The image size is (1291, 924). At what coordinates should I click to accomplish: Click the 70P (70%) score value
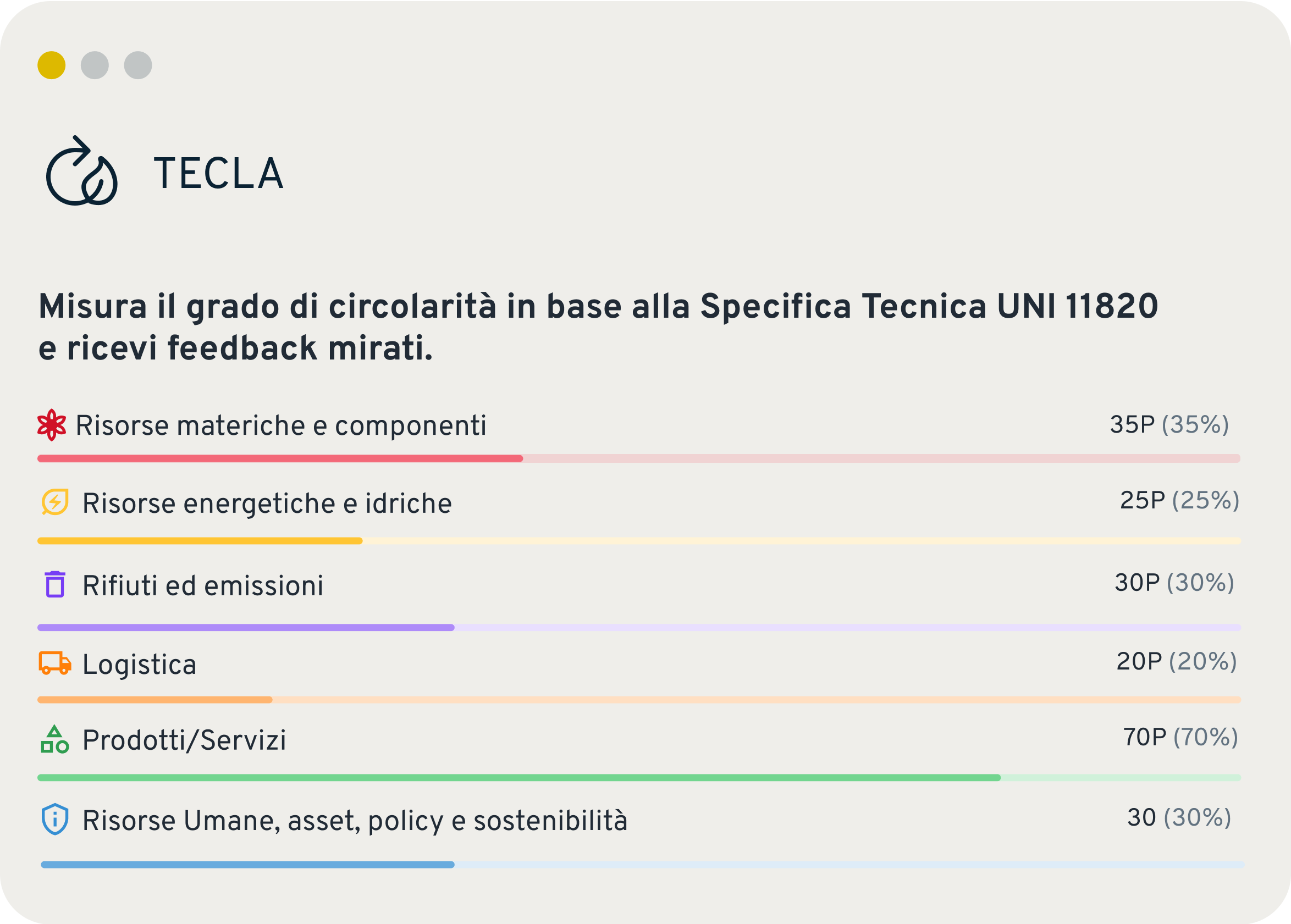pyautogui.click(x=1180, y=737)
